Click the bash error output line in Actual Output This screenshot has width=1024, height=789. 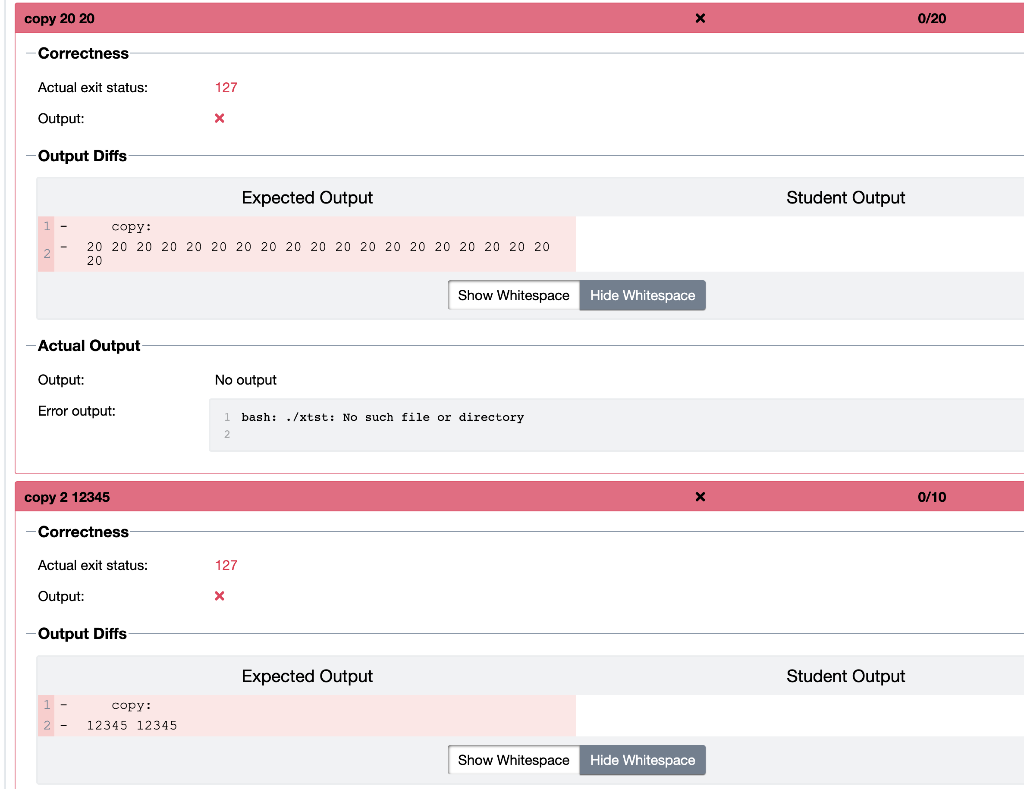click(382, 417)
